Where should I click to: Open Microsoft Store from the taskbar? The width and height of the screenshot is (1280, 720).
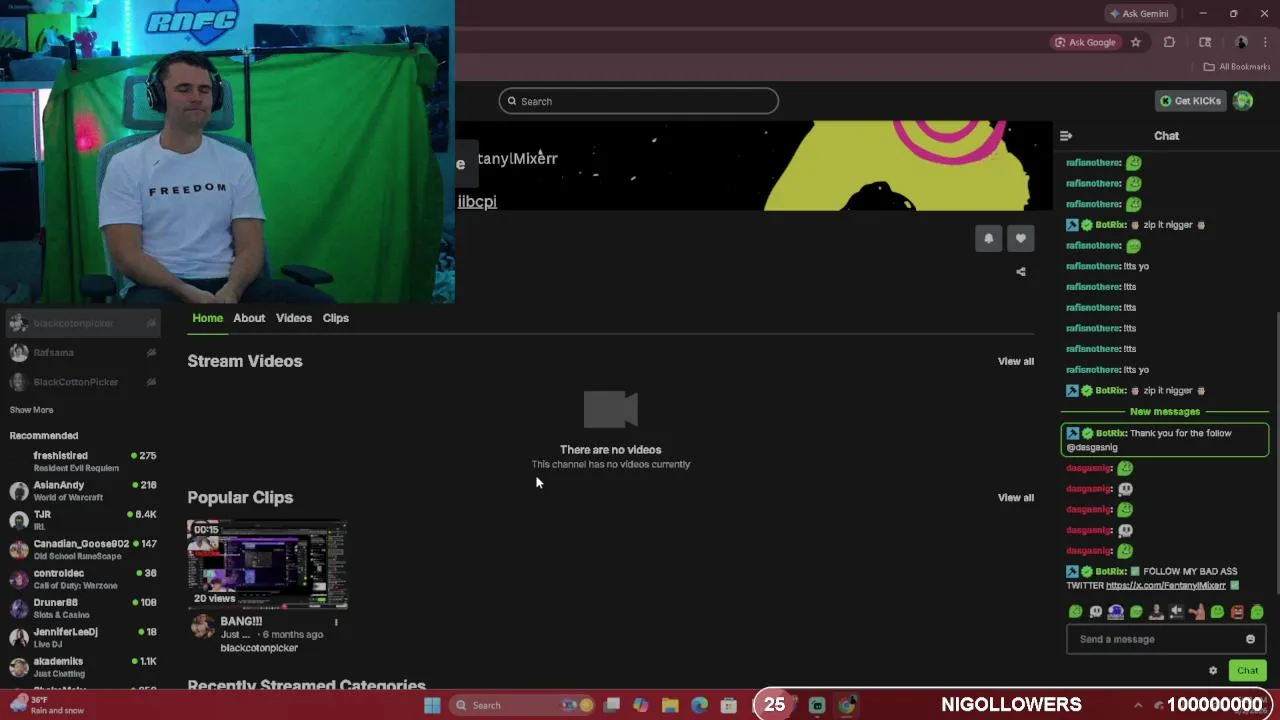729,705
